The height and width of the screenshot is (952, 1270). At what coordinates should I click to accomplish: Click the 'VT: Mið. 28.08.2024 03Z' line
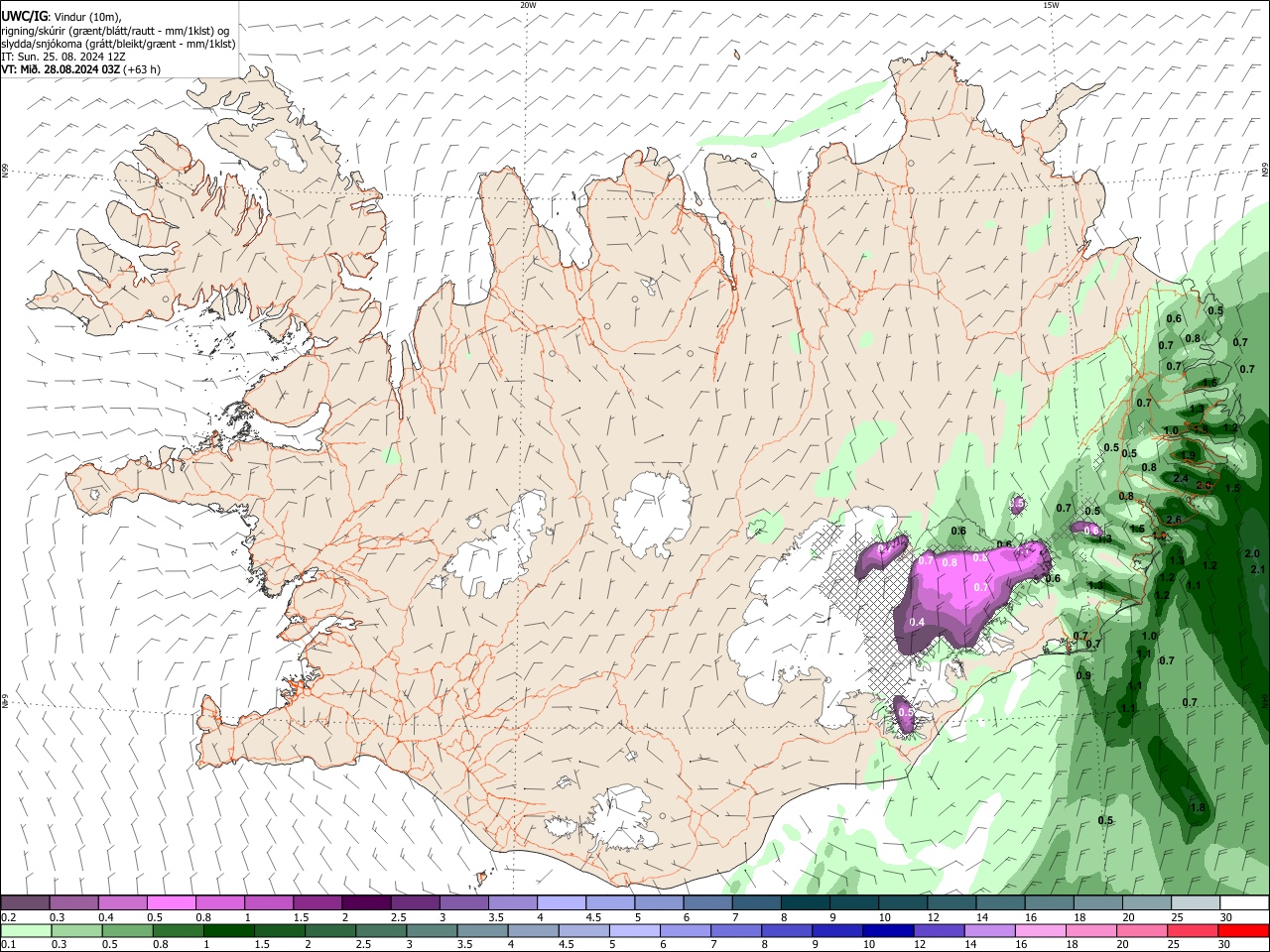(x=62, y=69)
